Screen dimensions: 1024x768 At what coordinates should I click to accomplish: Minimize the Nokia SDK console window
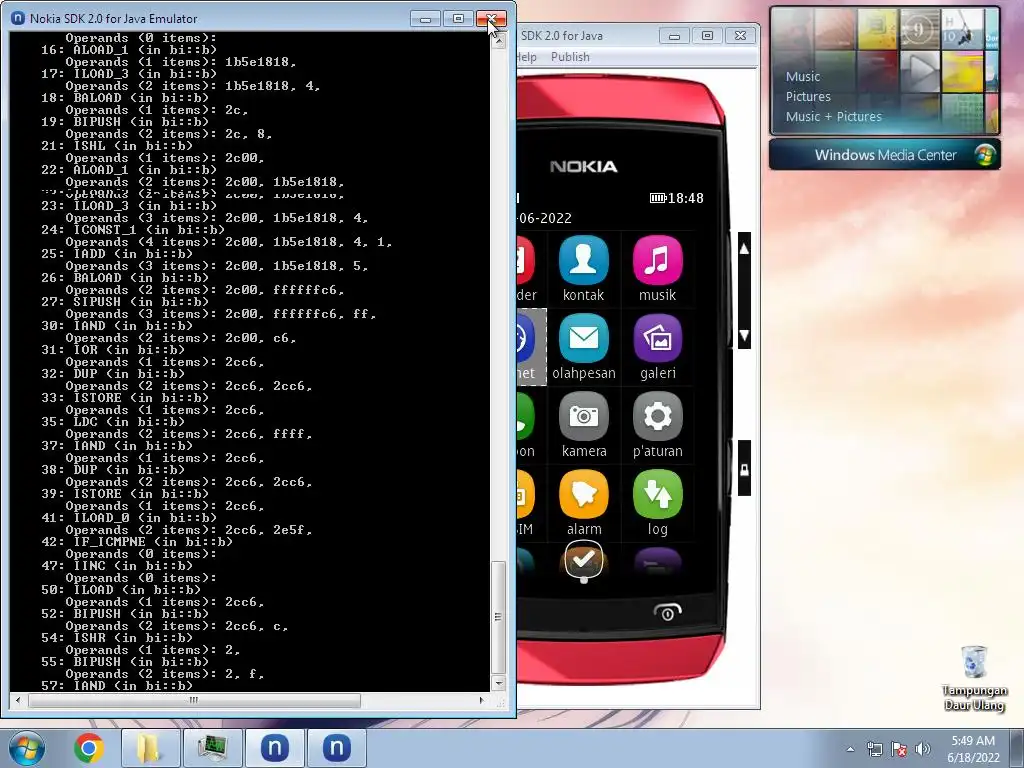click(425, 18)
